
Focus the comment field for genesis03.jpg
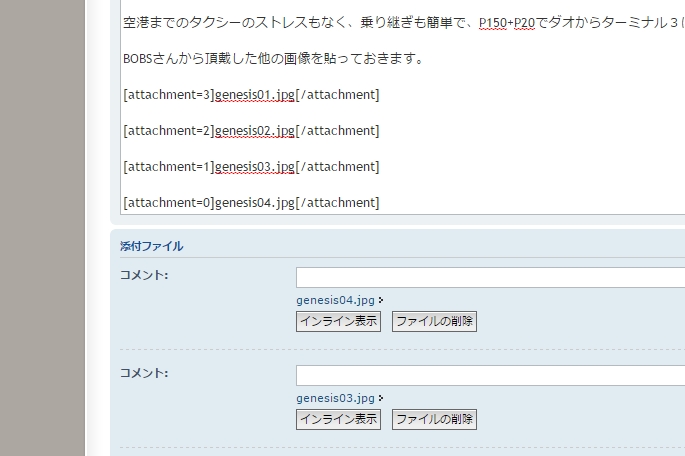(x=490, y=375)
